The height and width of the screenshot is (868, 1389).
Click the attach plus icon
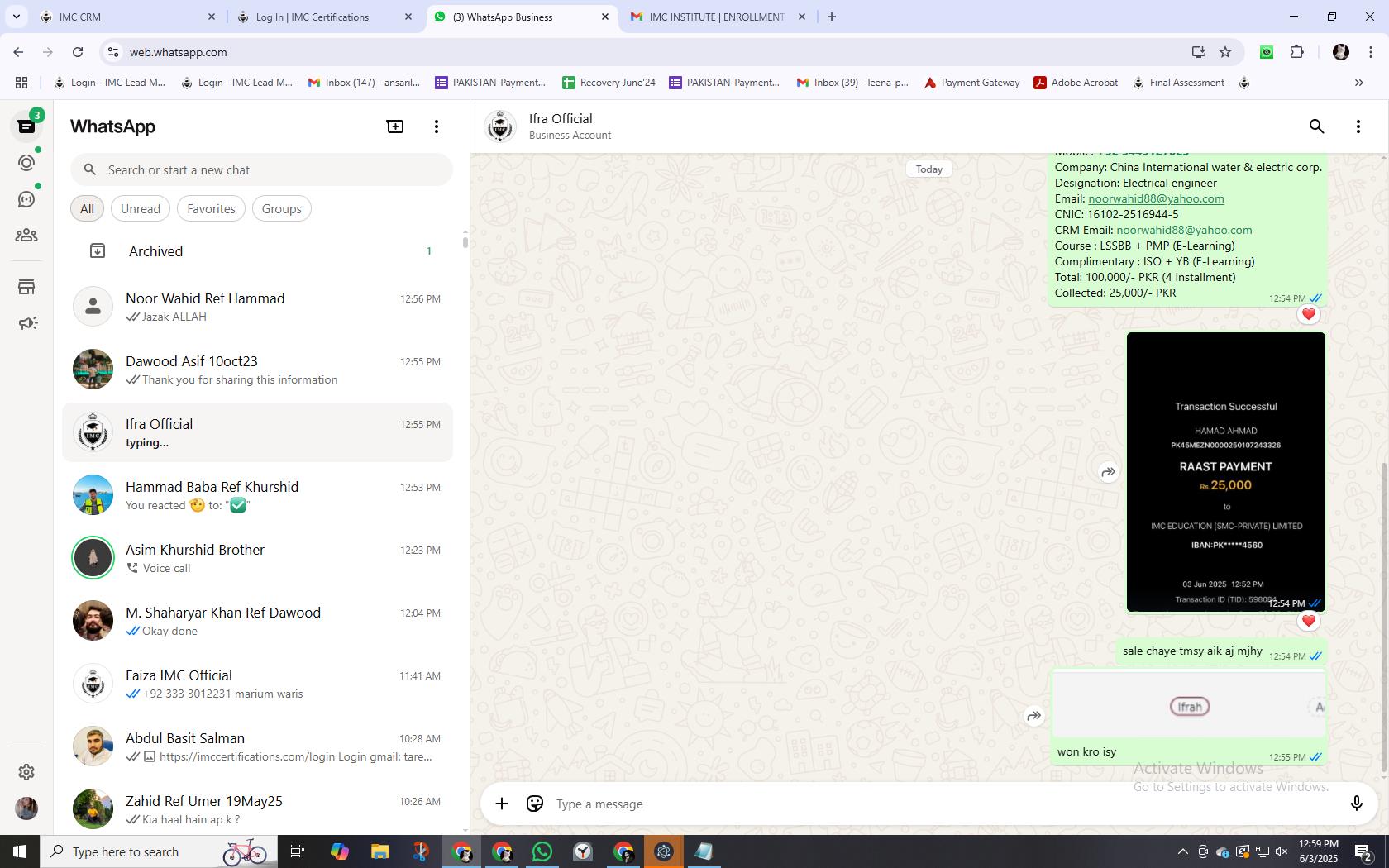(502, 804)
